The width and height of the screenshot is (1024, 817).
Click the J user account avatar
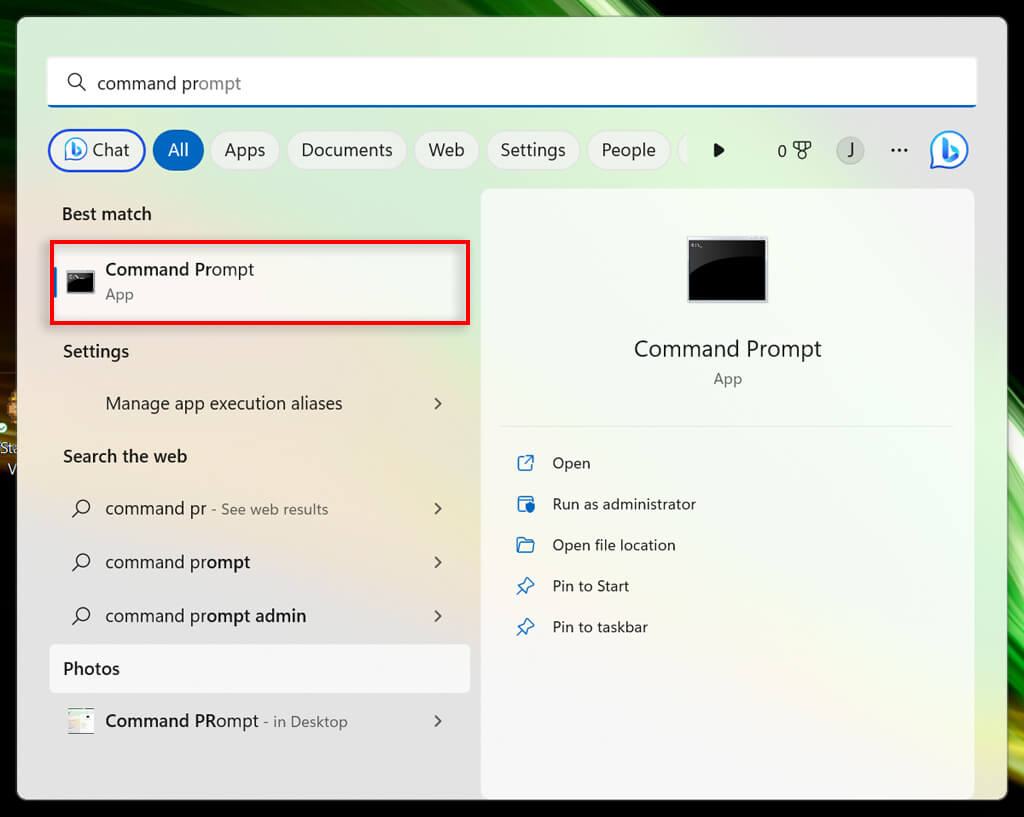coord(850,150)
